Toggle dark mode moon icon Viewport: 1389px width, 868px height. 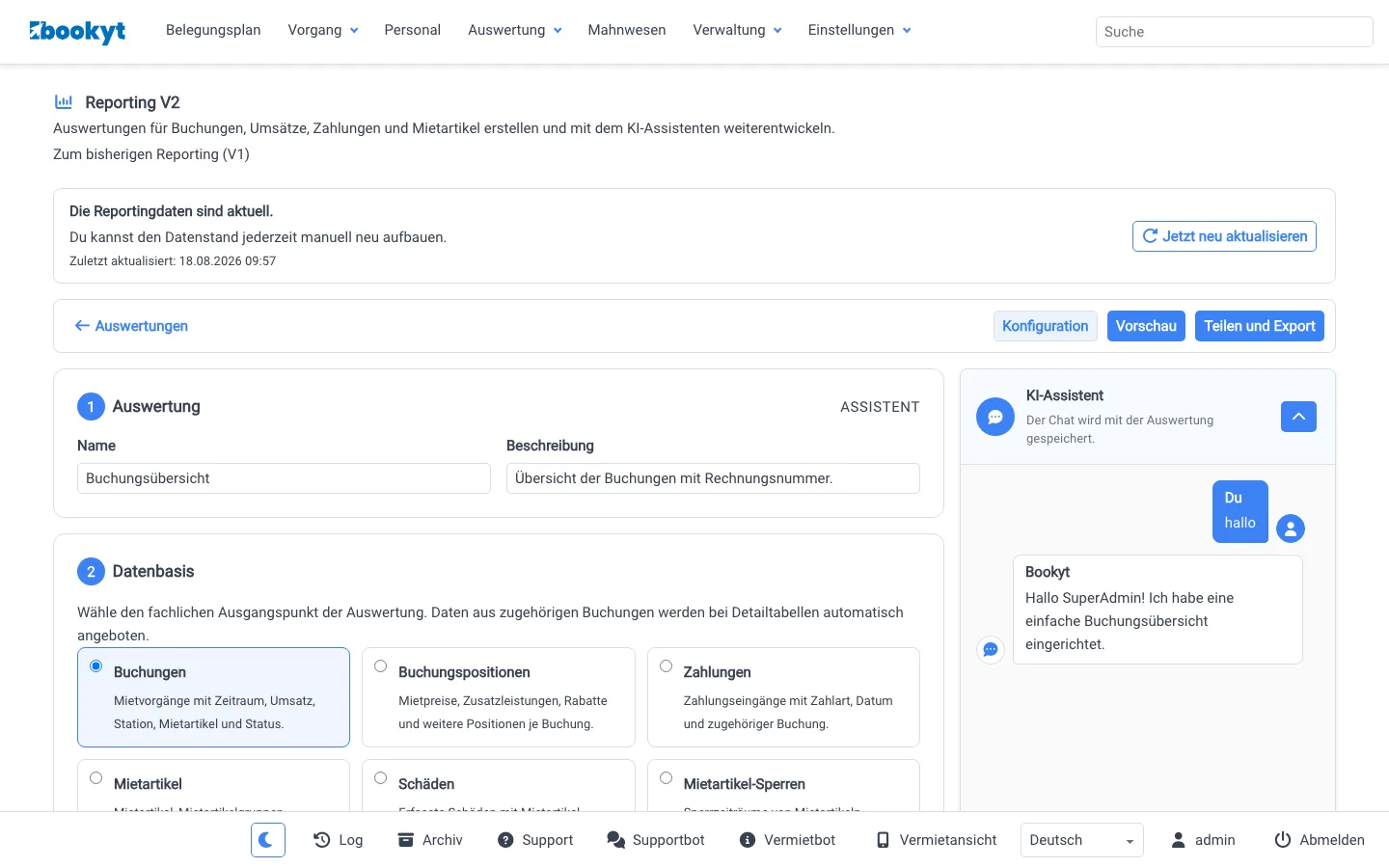[267, 840]
